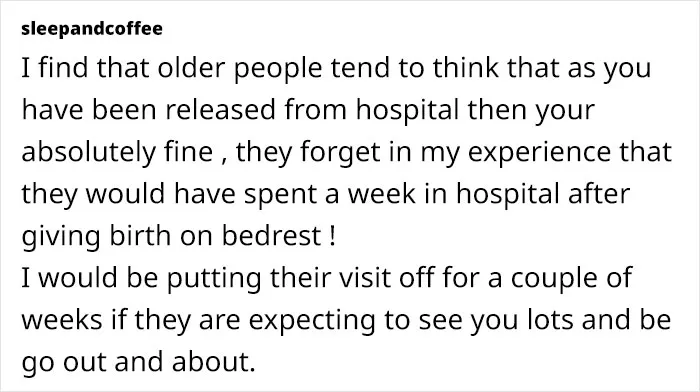Click the word "released" in the comment
The width and height of the screenshot is (700, 392).
click(221, 110)
